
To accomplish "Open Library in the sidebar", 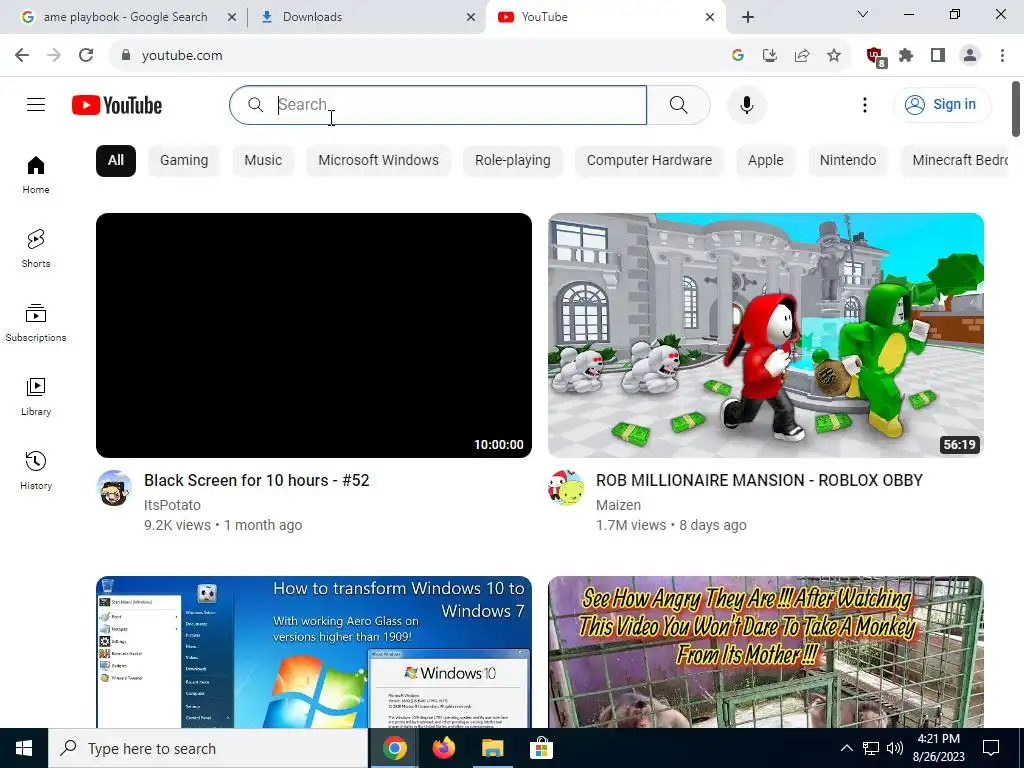I will 36,396.
